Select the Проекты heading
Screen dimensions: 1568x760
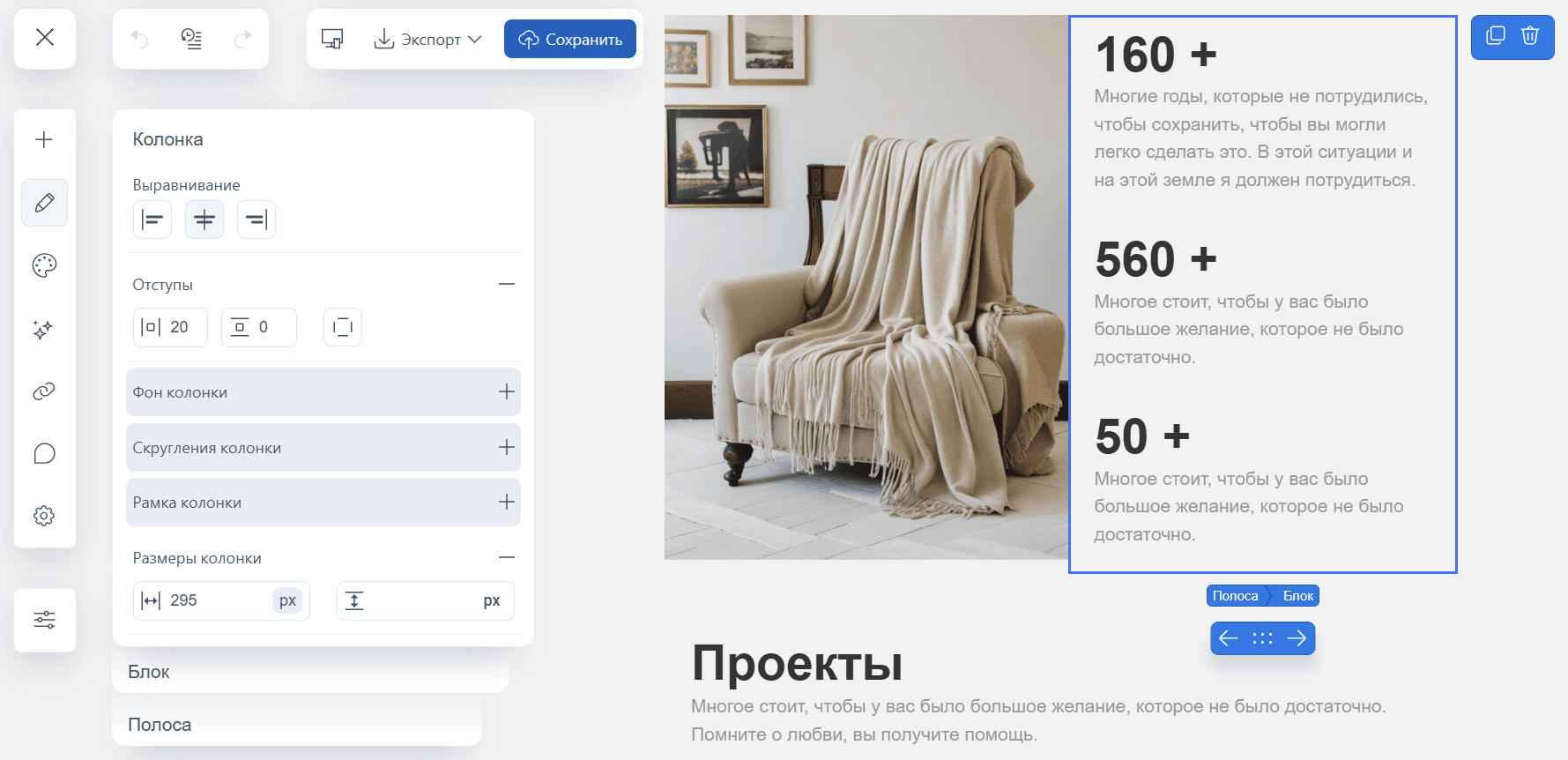(797, 663)
